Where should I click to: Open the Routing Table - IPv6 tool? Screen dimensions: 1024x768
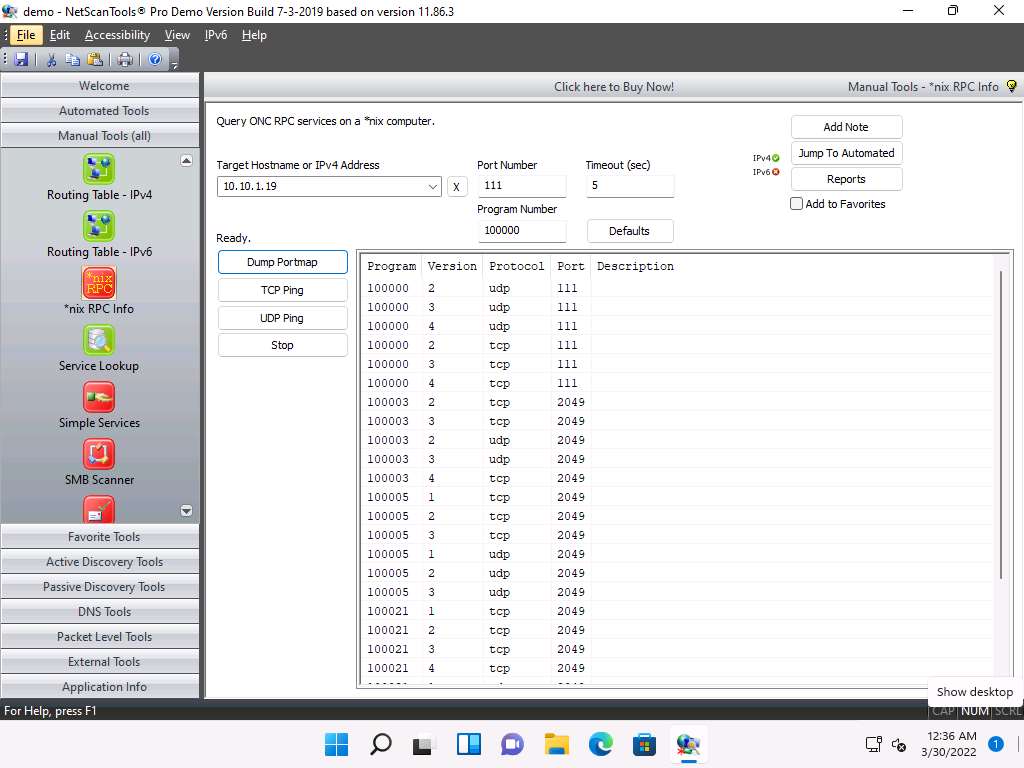[99, 227]
